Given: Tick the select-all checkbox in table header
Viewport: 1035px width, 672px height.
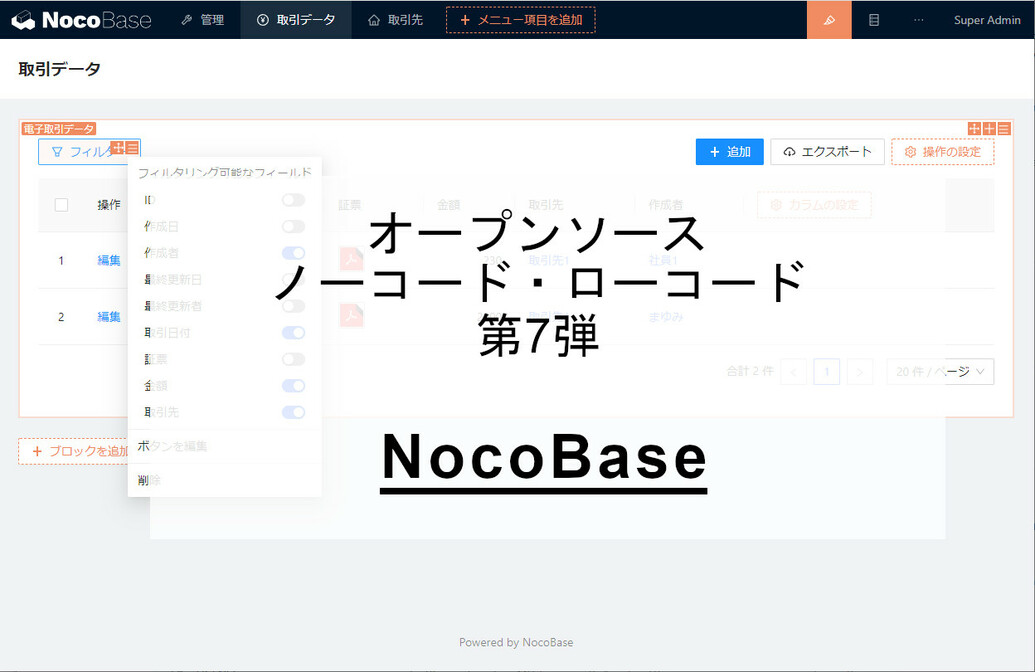Looking at the screenshot, I should (x=61, y=205).
